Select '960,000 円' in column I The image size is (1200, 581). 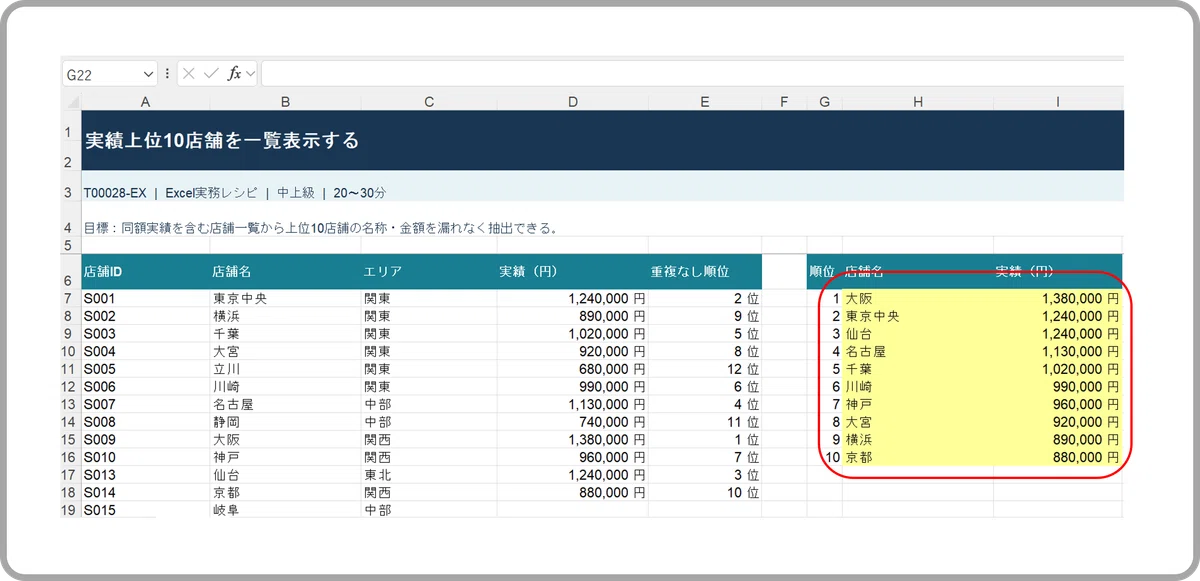pos(1057,404)
